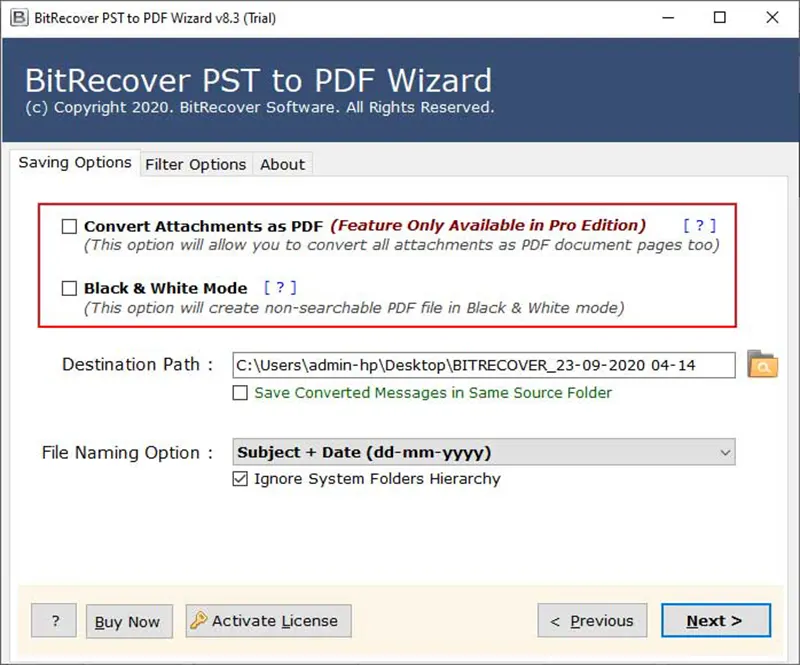The width and height of the screenshot is (800, 665).
Task: Open the About tab
Action: click(x=283, y=164)
